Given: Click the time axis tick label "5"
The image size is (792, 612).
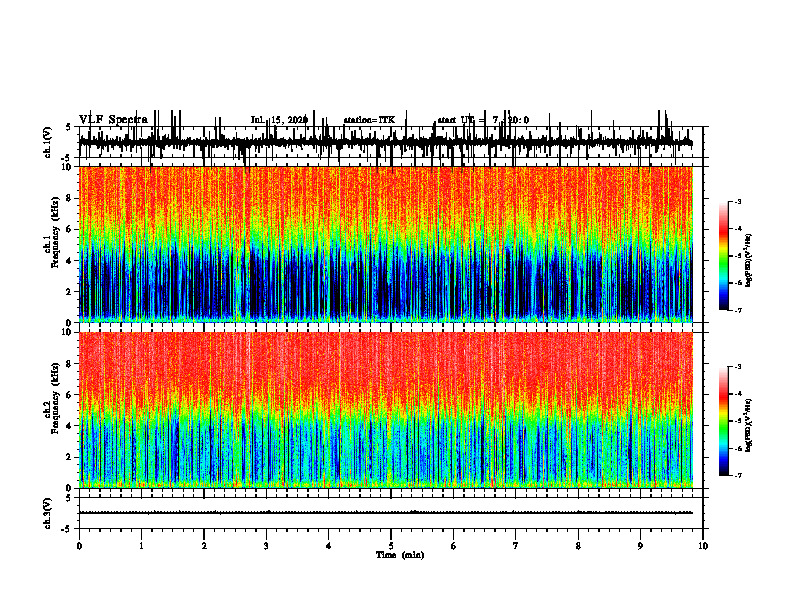Looking at the screenshot, I should [391, 546].
